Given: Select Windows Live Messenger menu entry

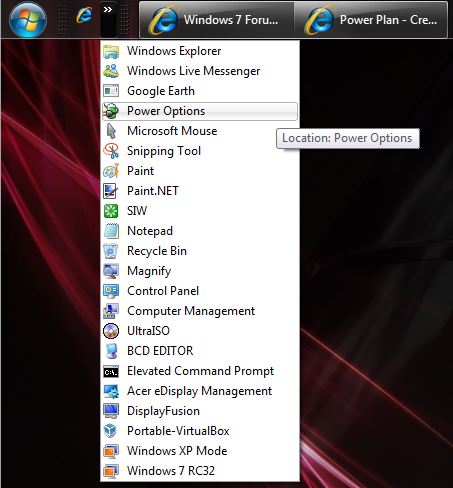Looking at the screenshot, I should (x=200, y=71).
